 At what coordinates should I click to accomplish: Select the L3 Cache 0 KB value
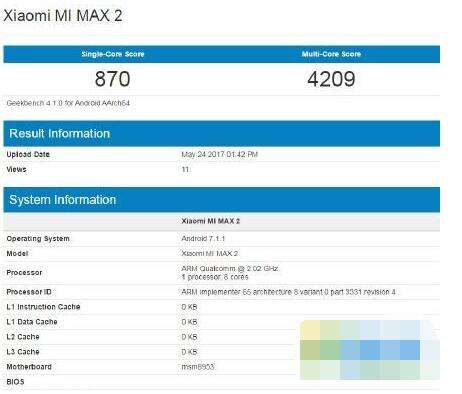(x=189, y=352)
